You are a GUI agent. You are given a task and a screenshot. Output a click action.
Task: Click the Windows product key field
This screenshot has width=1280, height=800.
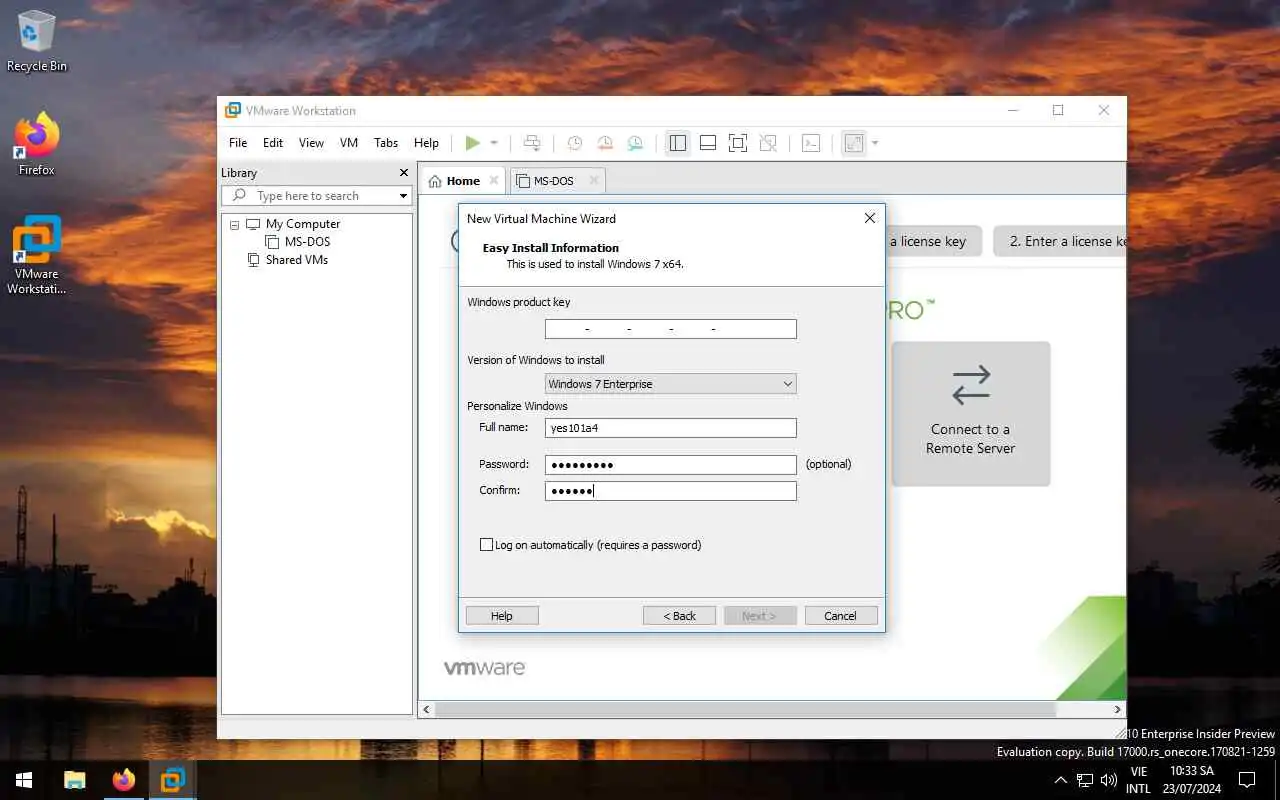pos(671,329)
